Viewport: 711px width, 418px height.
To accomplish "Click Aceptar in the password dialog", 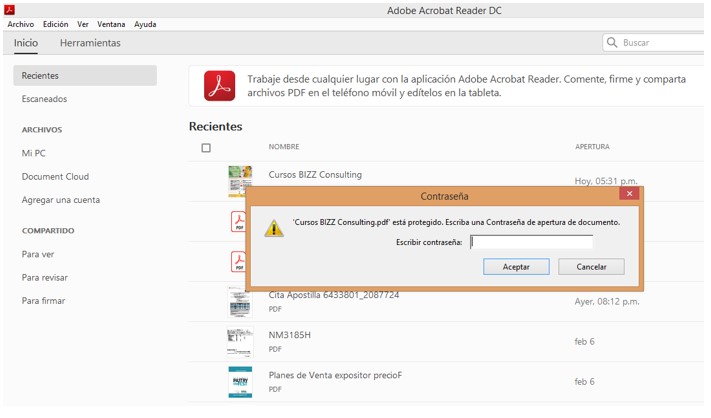I will [516, 267].
